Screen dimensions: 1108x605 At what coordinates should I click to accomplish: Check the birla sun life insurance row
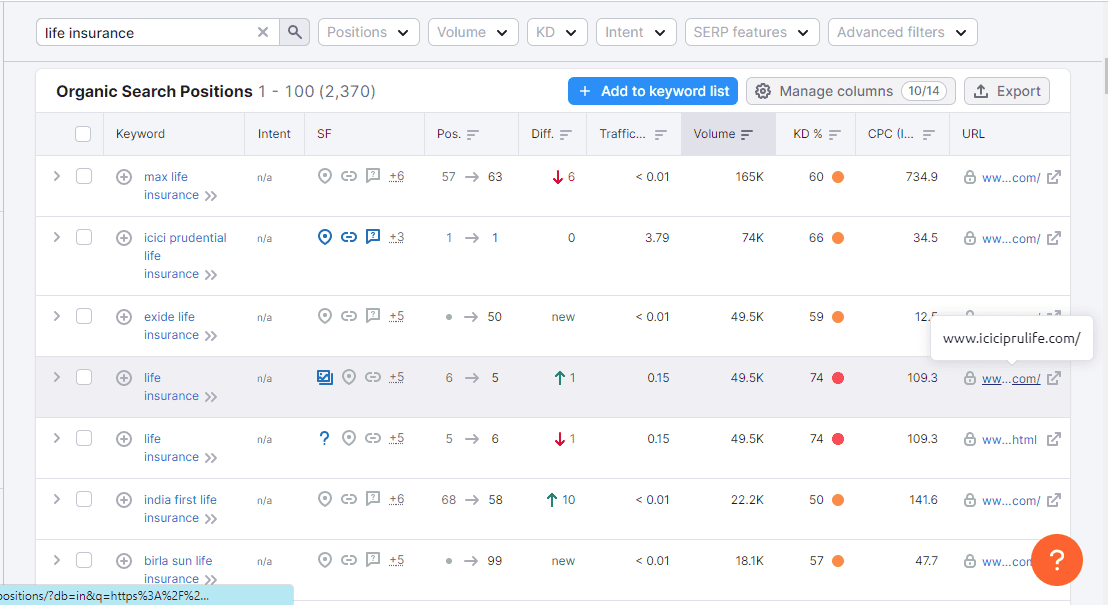pyautogui.click(x=84, y=560)
